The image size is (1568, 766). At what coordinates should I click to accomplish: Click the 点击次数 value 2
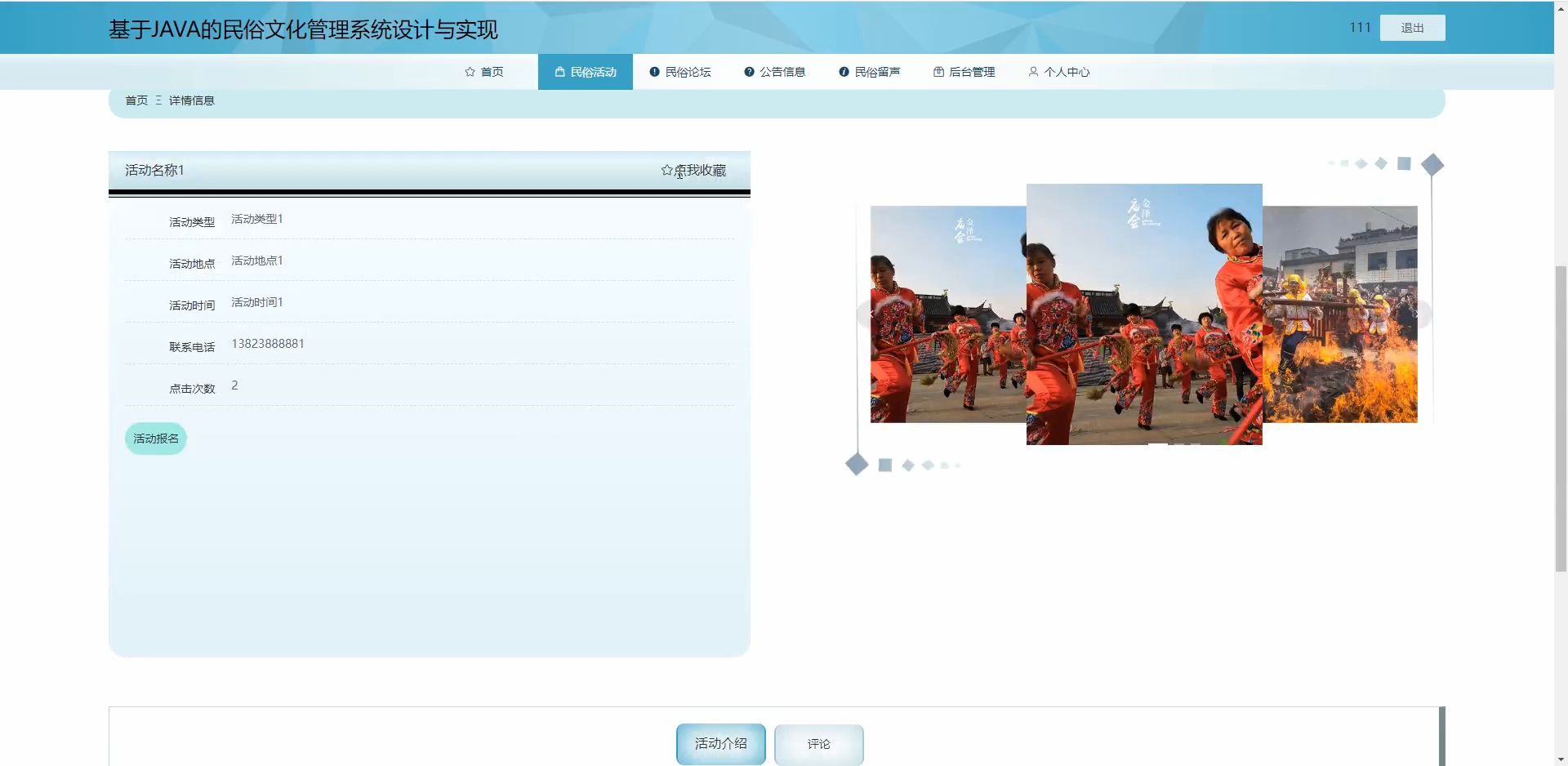pos(234,385)
